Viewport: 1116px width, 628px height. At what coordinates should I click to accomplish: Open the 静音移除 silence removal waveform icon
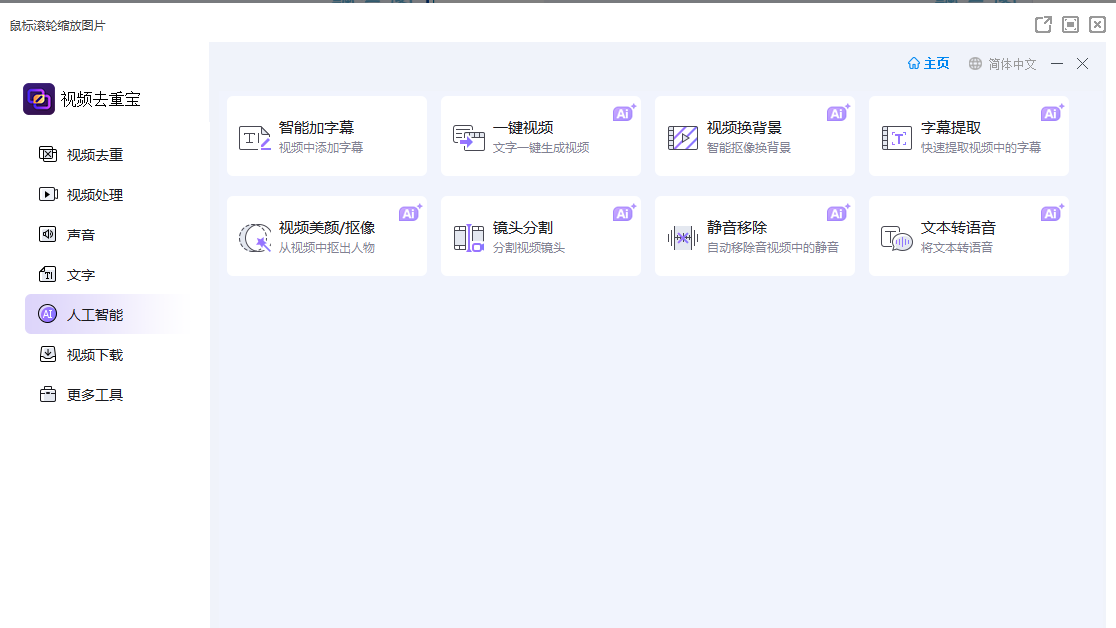click(x=682, y=238)
